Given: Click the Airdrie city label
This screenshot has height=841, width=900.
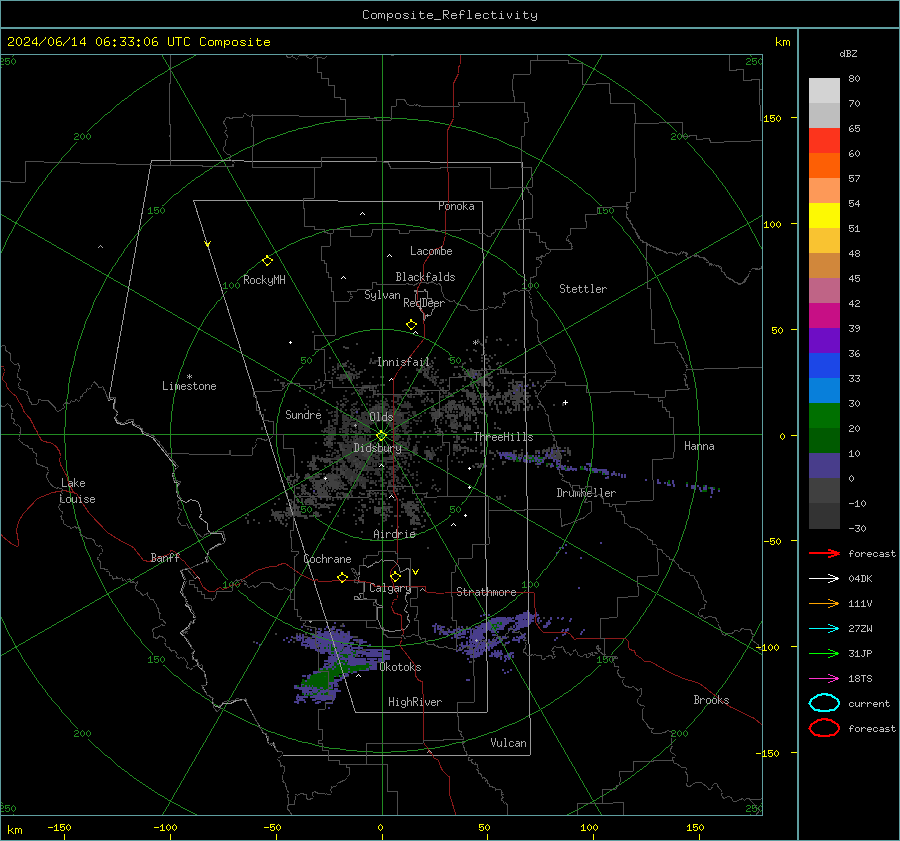Looking at the screenshot, I should tap(394, 534).
